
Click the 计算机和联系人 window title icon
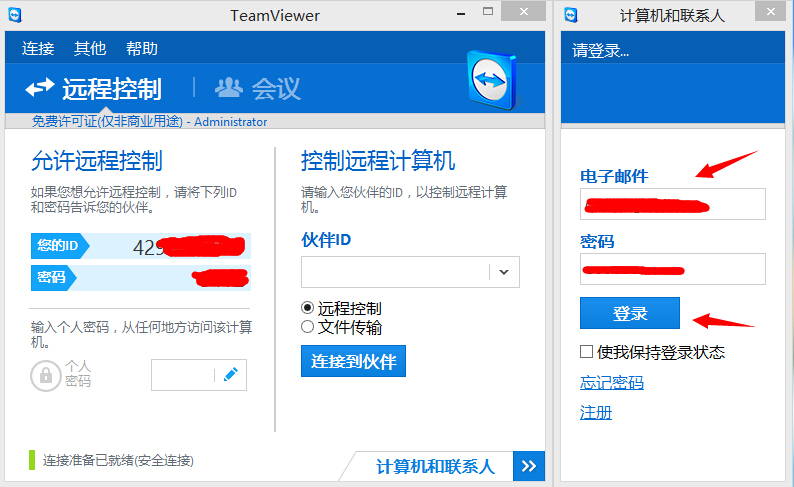point(571,15)
